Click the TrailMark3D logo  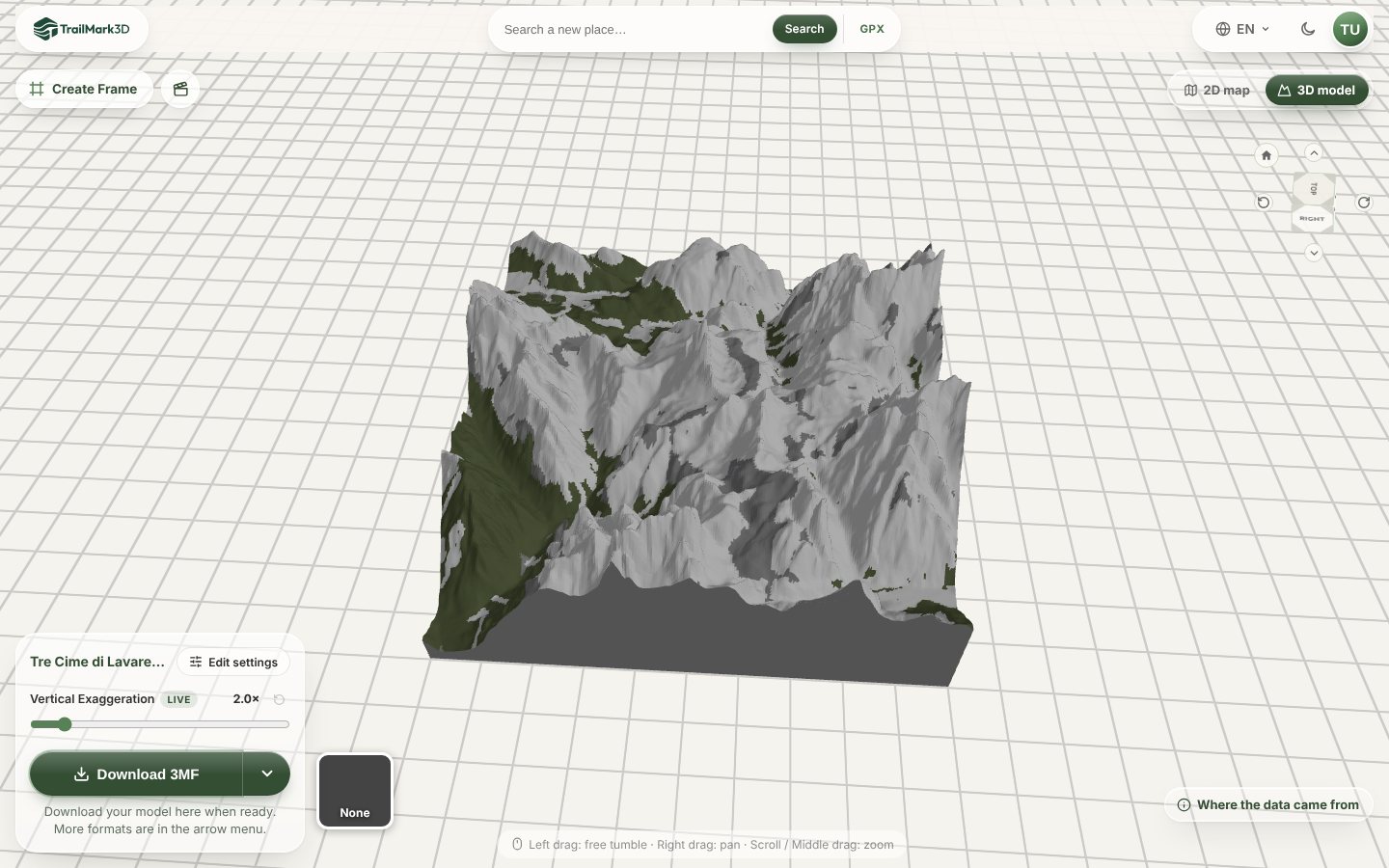click(82, 29)
